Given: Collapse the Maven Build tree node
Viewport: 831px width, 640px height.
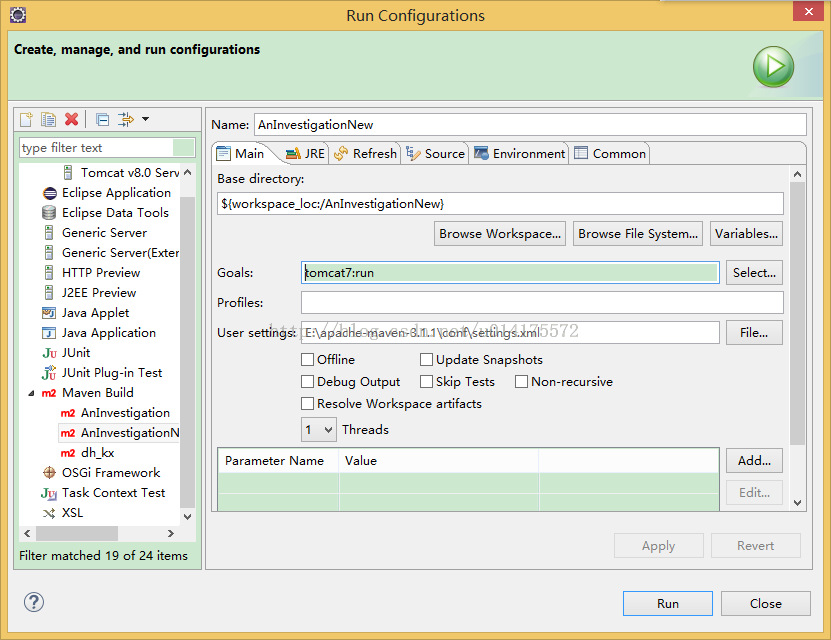Looking at the screenshot, I should tap(31, 393).
